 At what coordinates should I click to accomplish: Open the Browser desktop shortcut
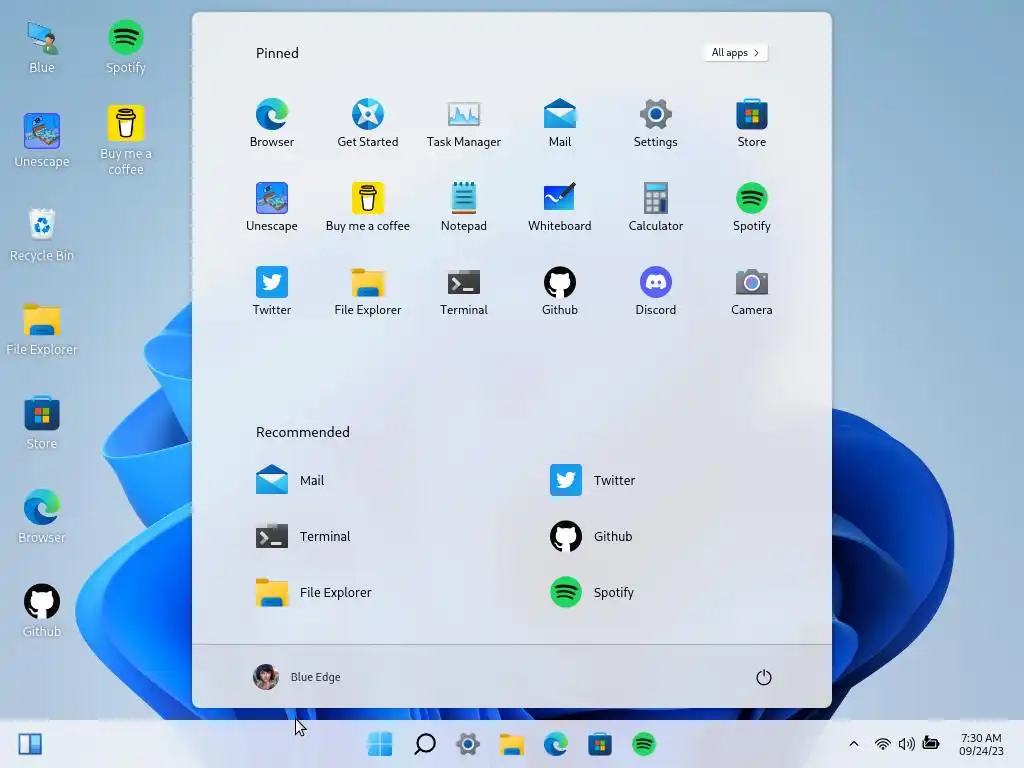pyautogui.click(x=42, y=517)
